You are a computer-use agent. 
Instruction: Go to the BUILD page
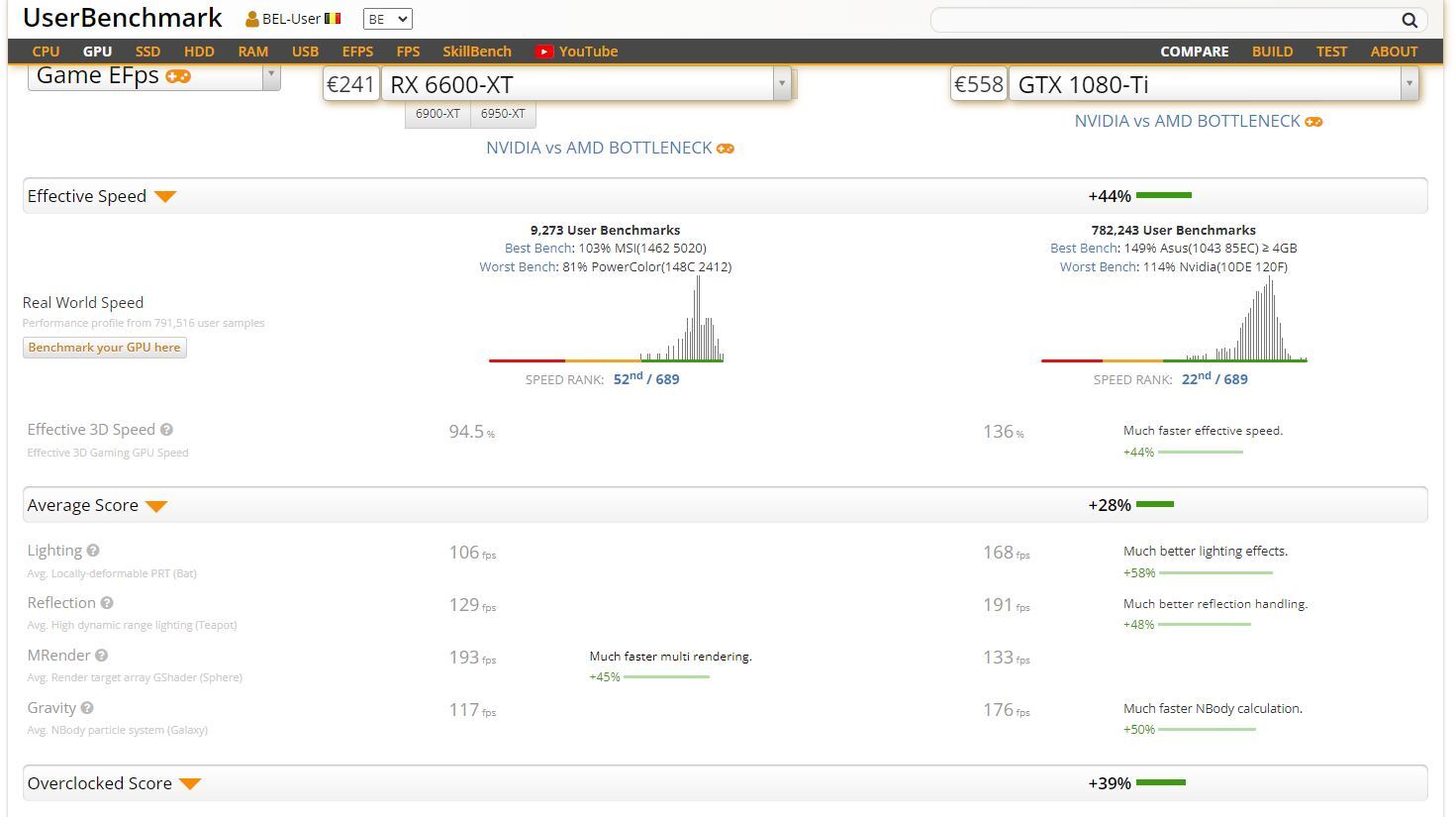pos(1272,51)
